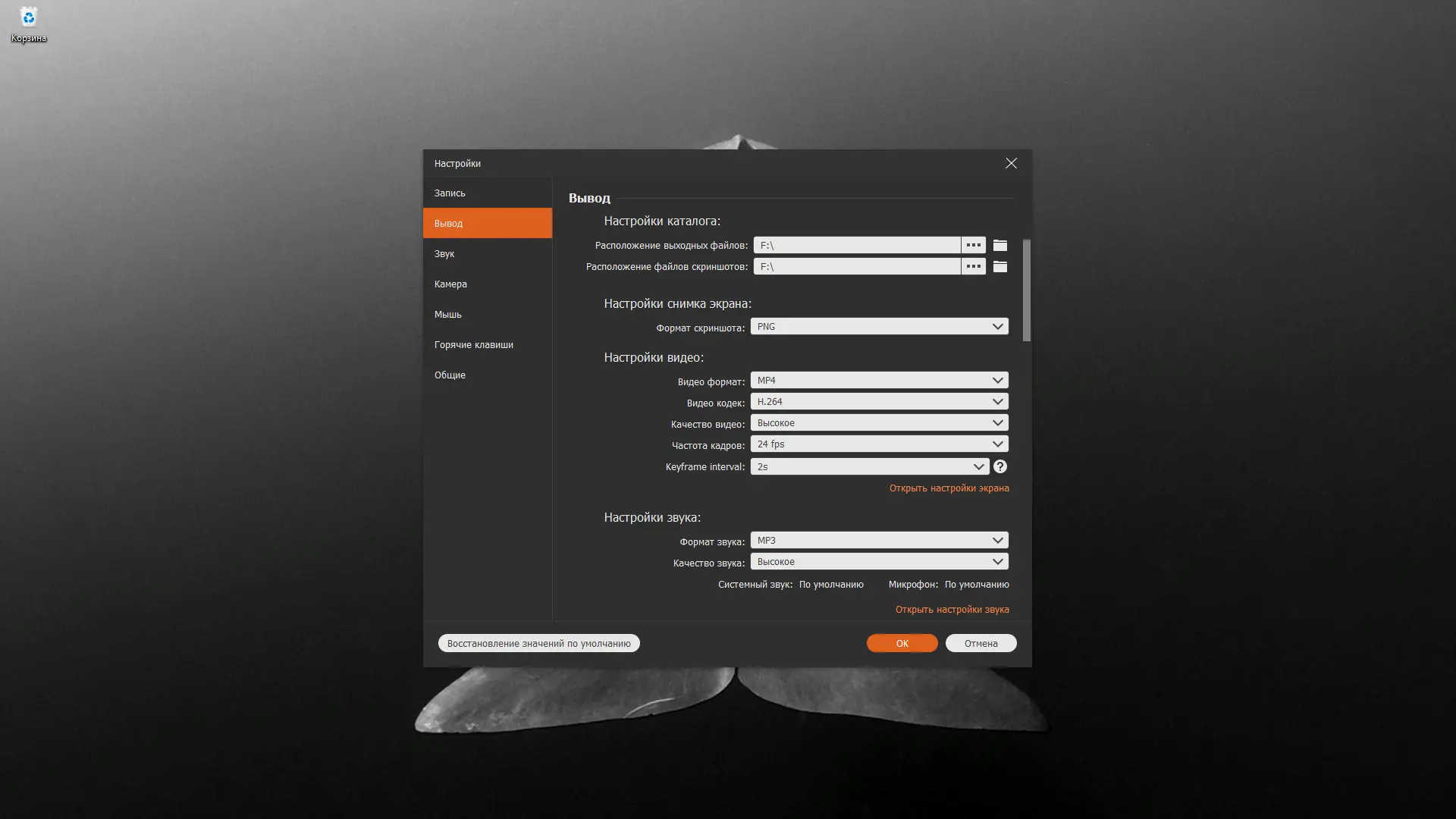Image resolution: width=1456 pixels, height=819 pixels.
Task: Click the orange OK button
Action: (x=902, y=643)
